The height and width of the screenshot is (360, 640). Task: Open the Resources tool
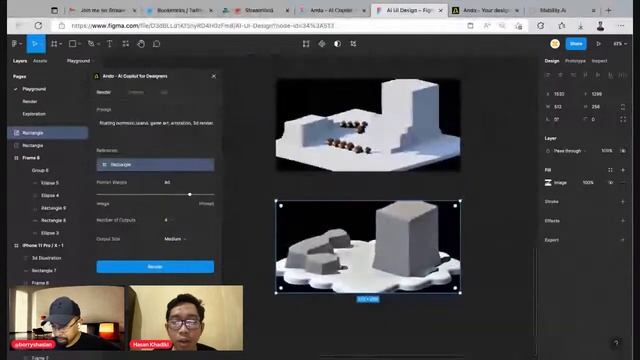[125, 44]
